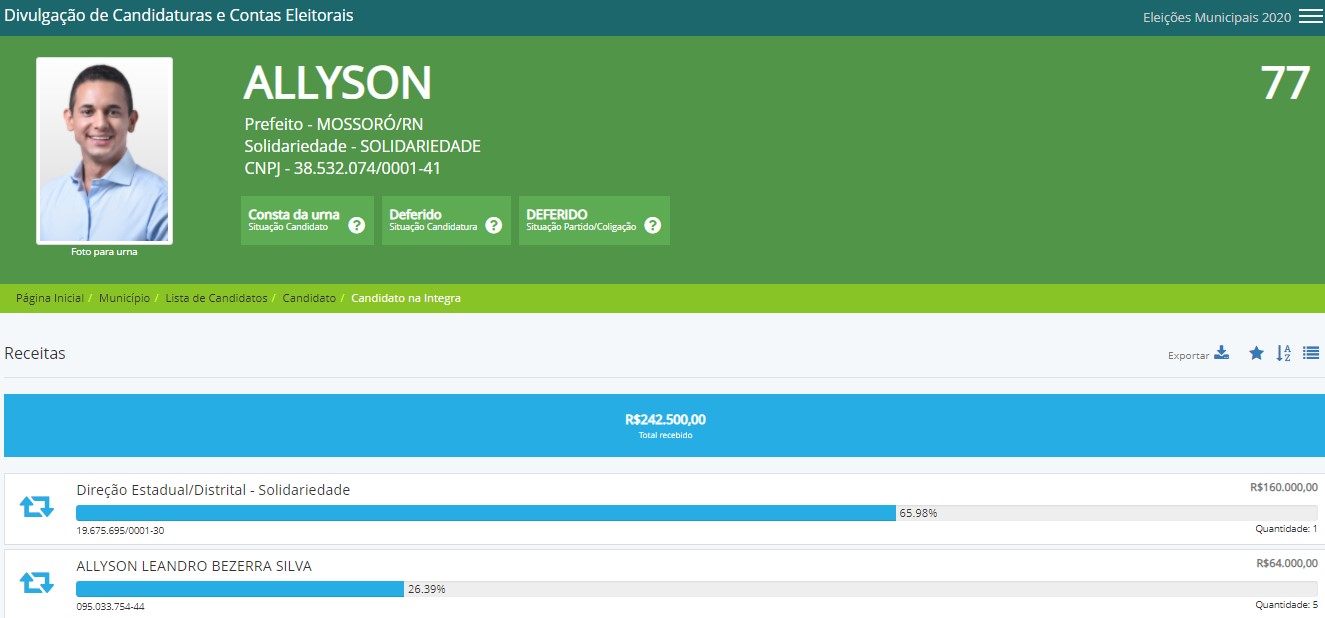This screenshot has height=618, width=1325.
Task: Click the Solidariedade - SOLIDARIEDADE party text
Action: coord(363,146)
